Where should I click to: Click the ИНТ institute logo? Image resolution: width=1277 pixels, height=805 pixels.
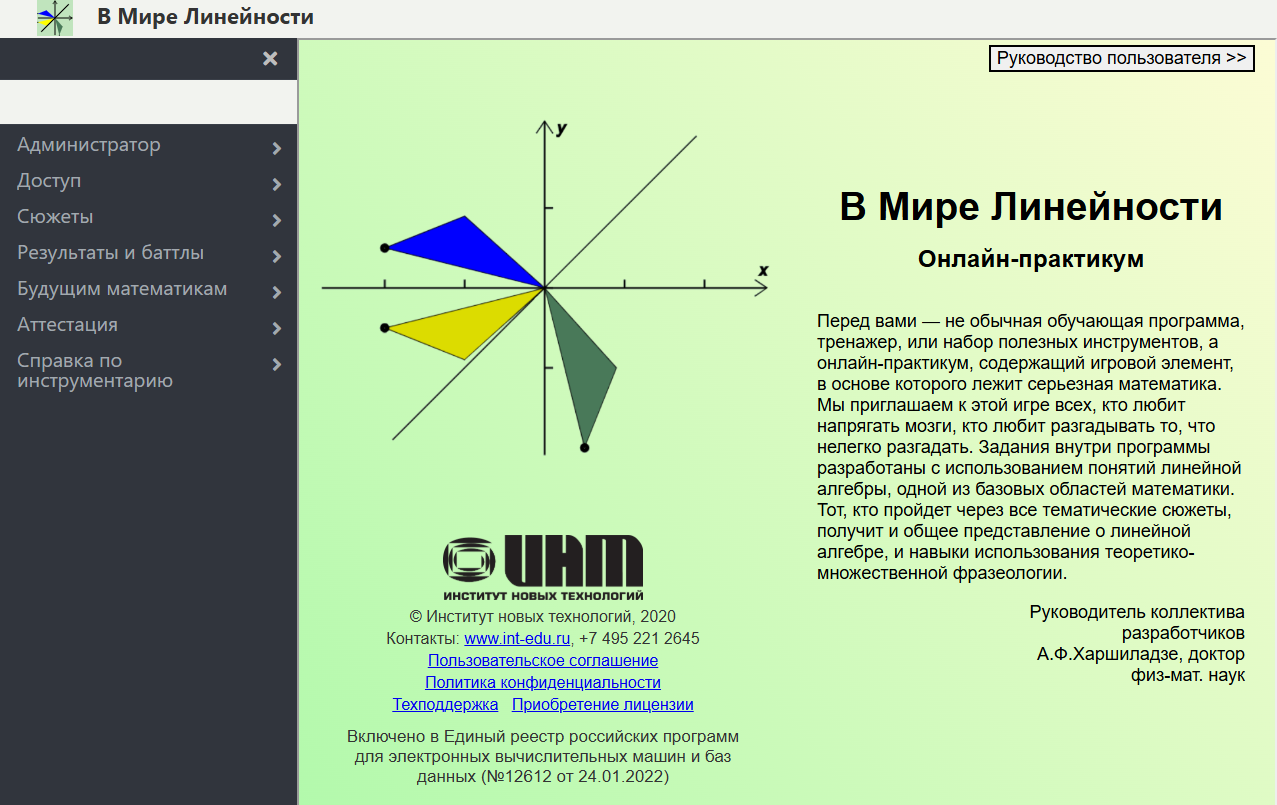(543, 566)
